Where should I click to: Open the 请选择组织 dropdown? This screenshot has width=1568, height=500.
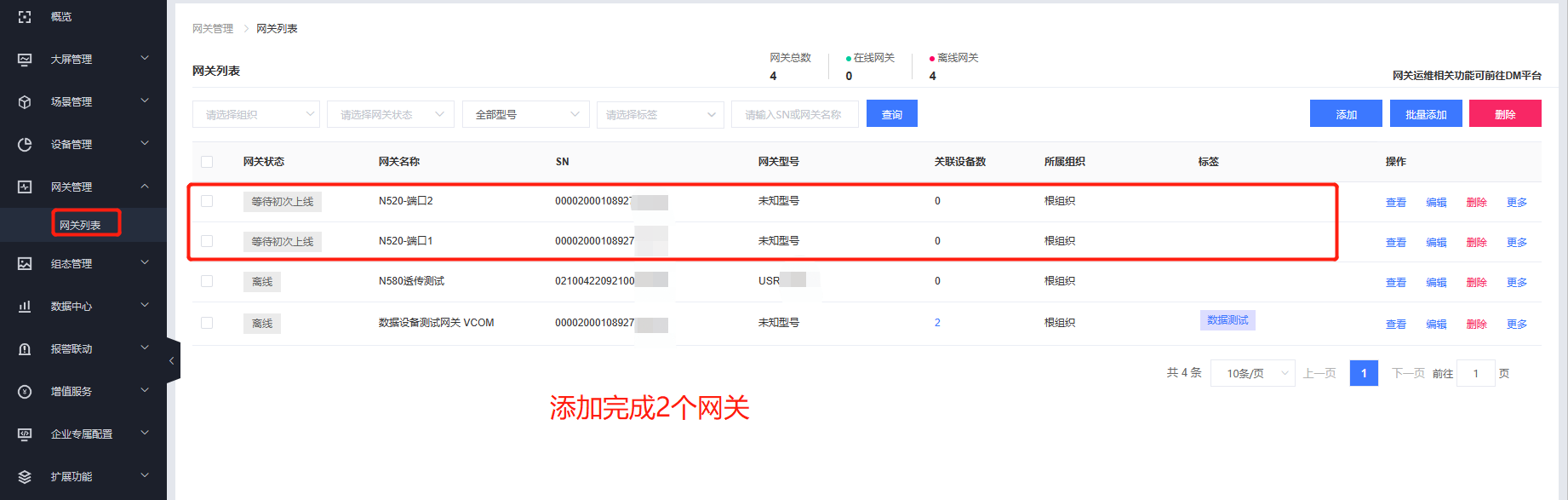click(256, 114)
